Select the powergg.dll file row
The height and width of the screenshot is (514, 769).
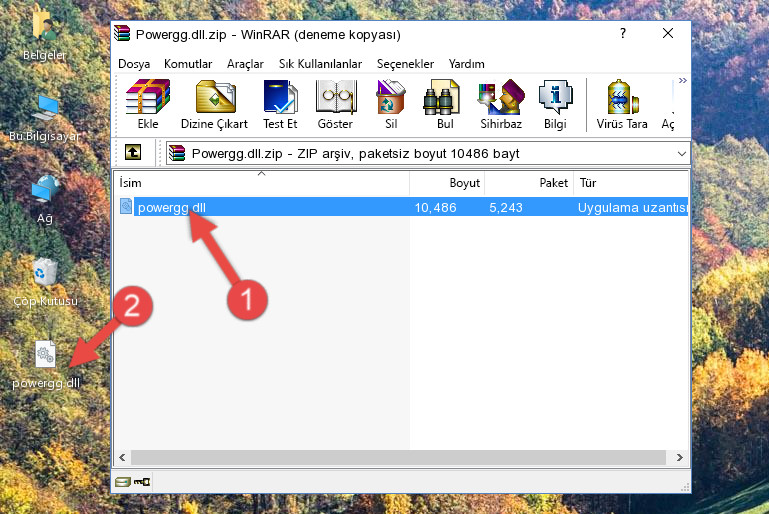402,207
